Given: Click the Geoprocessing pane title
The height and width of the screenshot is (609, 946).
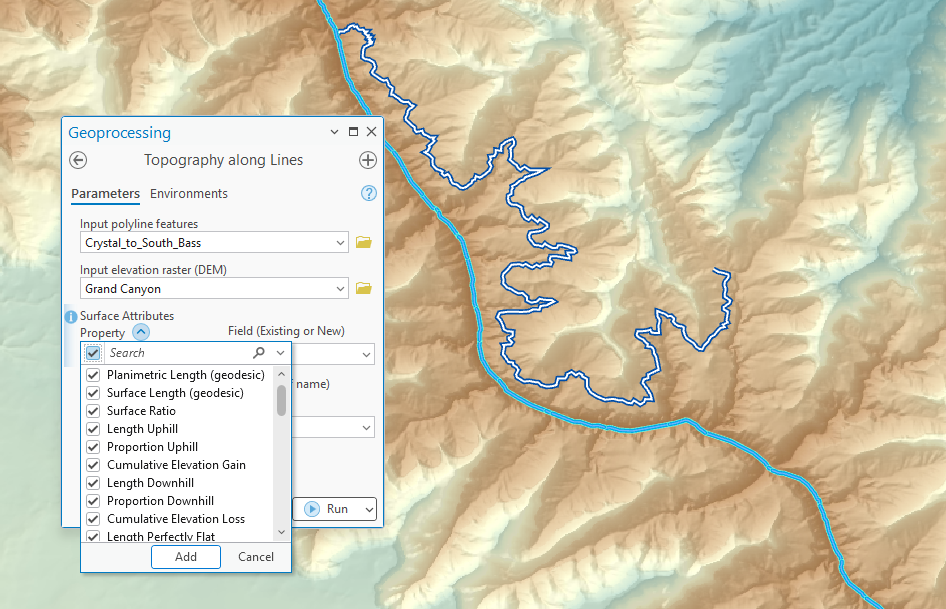Looking at the screenshot, I should [x=119, y=133].
